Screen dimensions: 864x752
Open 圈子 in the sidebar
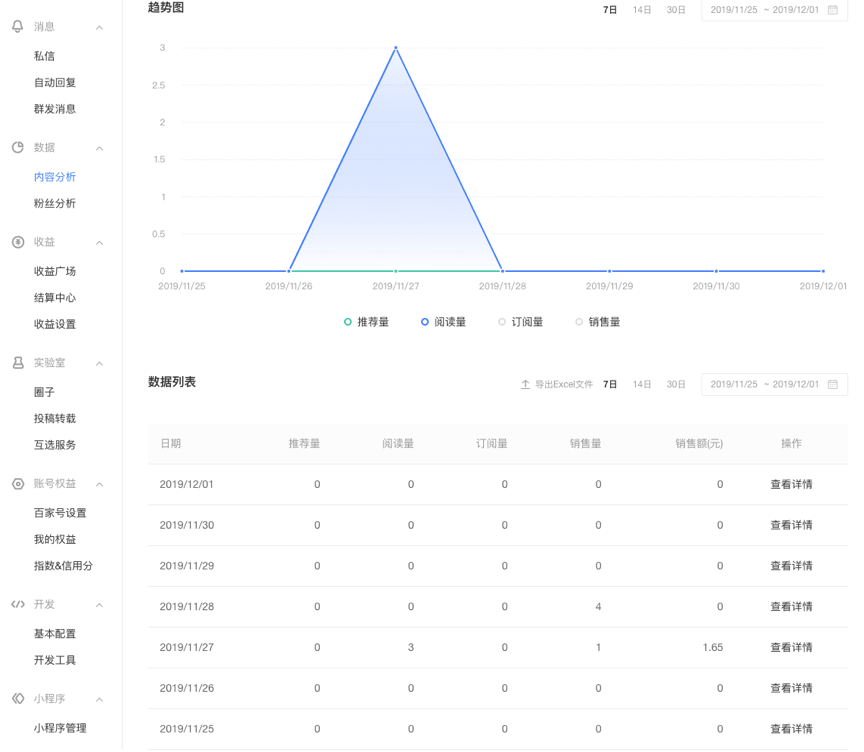coord(44,392)
